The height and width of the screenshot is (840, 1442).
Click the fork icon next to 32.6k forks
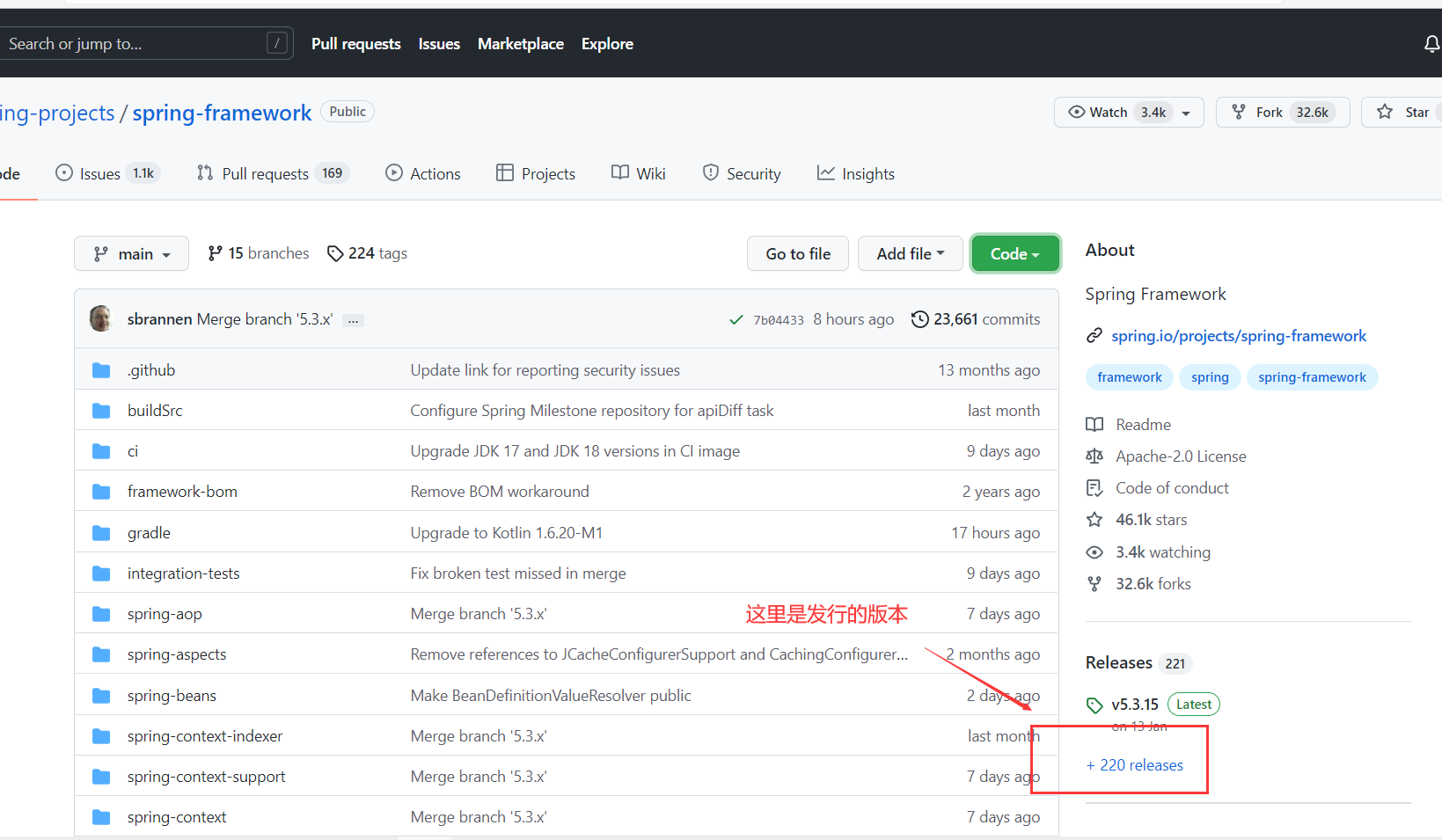1094,584
